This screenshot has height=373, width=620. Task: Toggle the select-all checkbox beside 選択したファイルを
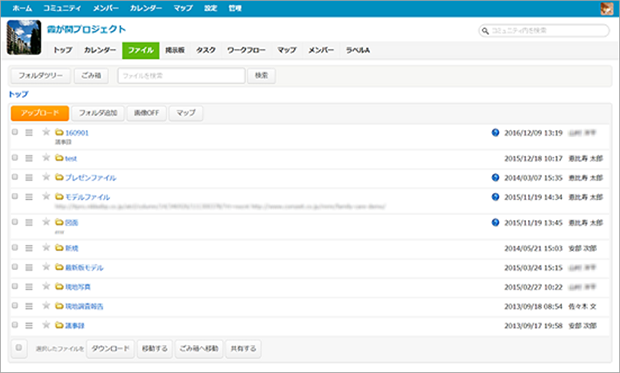tap(19, 348)
